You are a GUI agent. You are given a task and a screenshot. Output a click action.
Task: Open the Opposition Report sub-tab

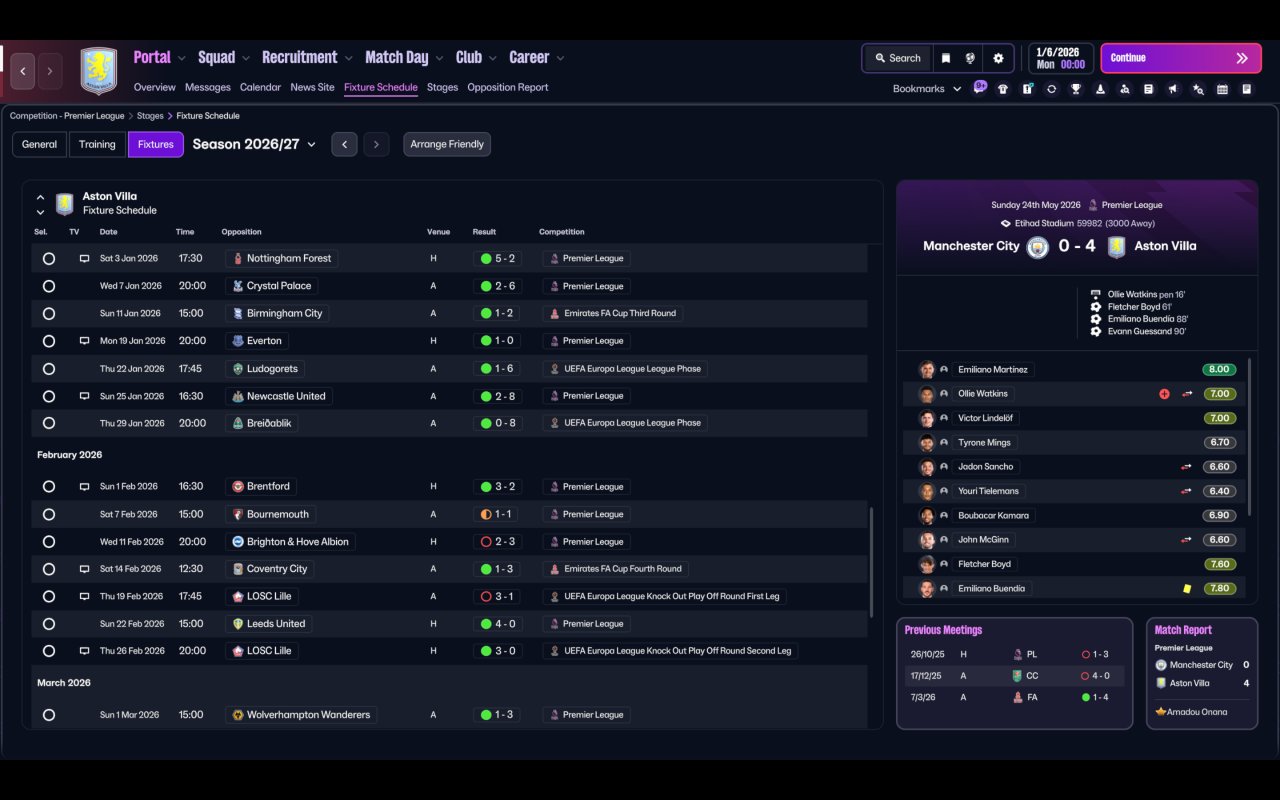pos(508,87)
